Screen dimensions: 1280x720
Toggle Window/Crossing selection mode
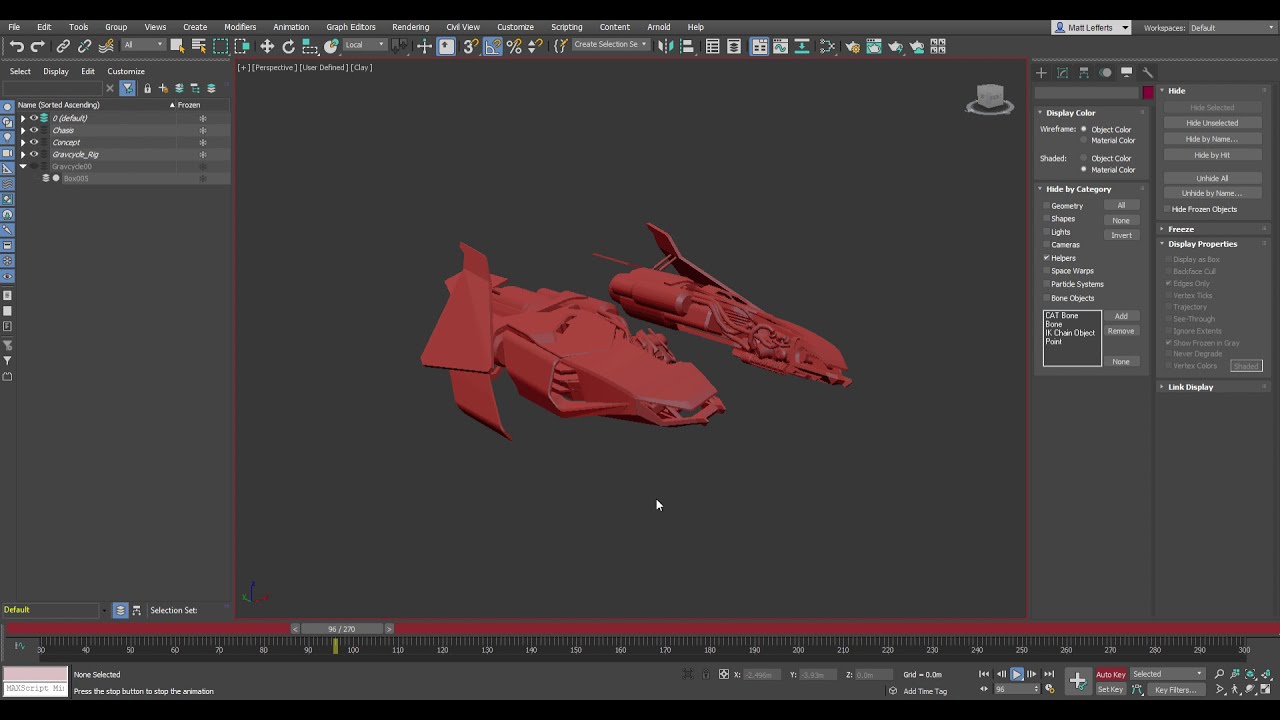242,46
